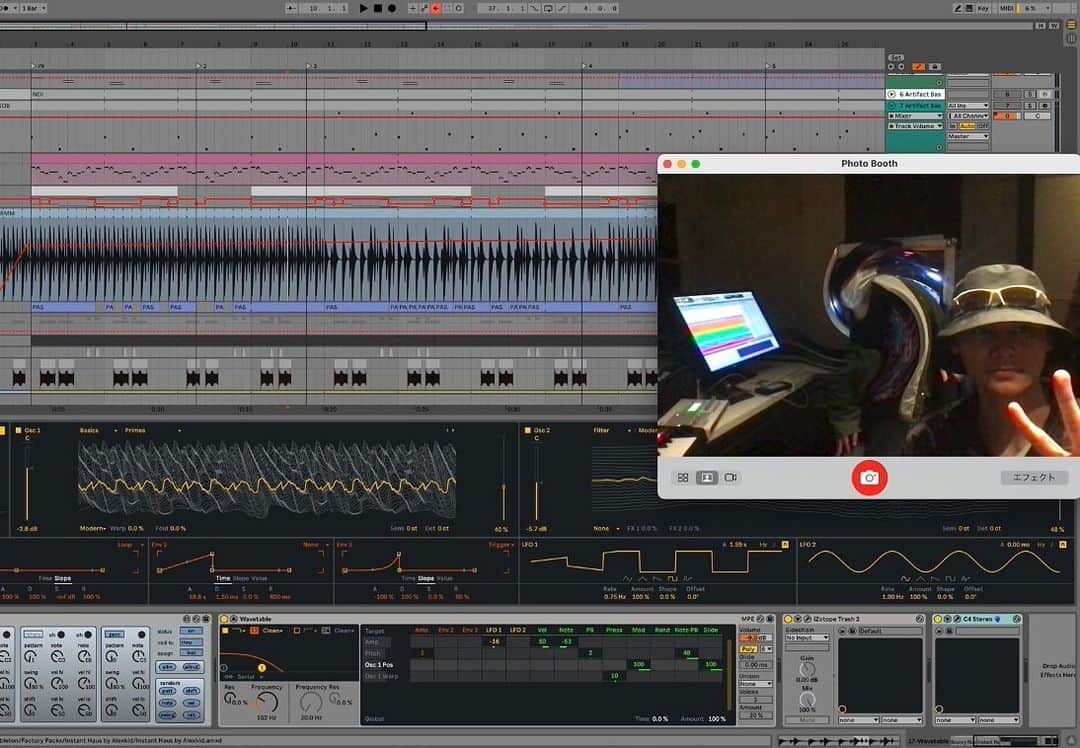
Task: Start playback with the Play button
Action: click(364, 8)
